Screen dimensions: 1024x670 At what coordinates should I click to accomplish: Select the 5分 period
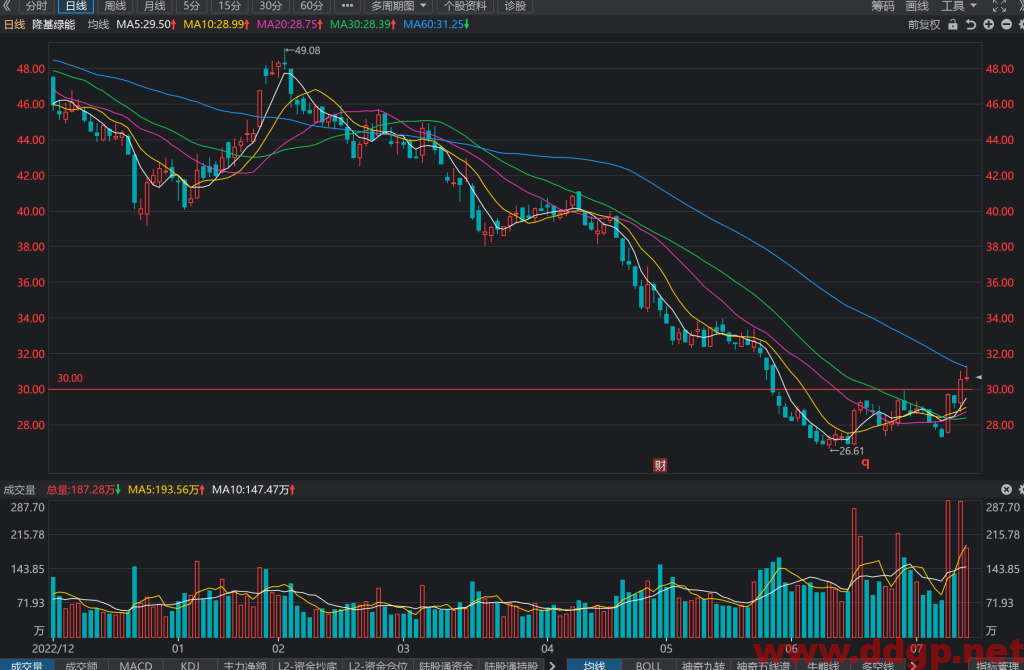pyautogui.click(x=191, y=6)
